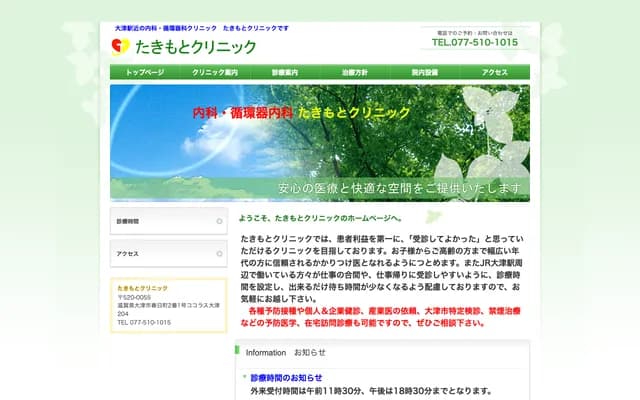Click the 診療時間のお知らせ news heading
This screenshot has width=640, height=400.
point(286,378)
